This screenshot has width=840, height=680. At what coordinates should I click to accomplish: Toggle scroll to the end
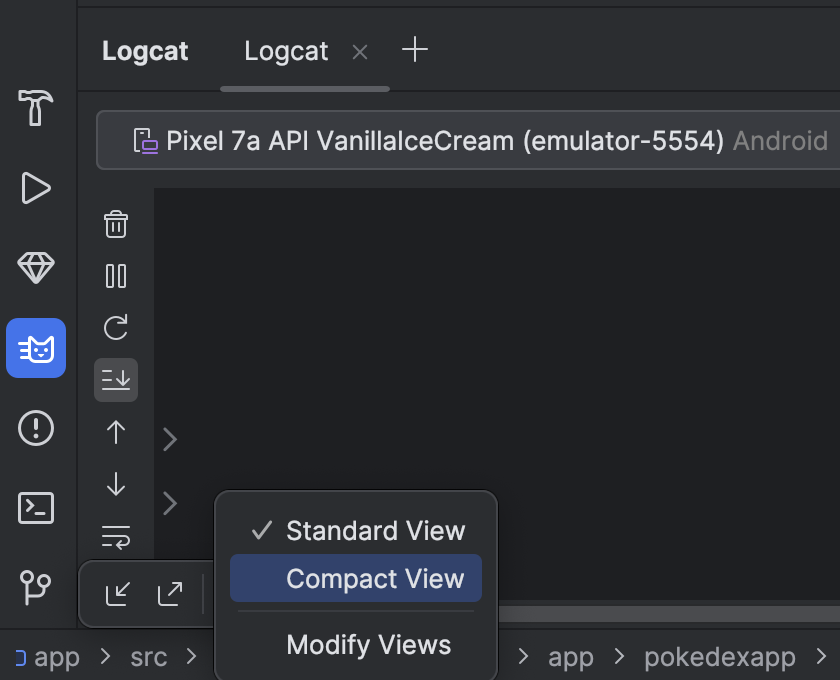tap(116, 380)
